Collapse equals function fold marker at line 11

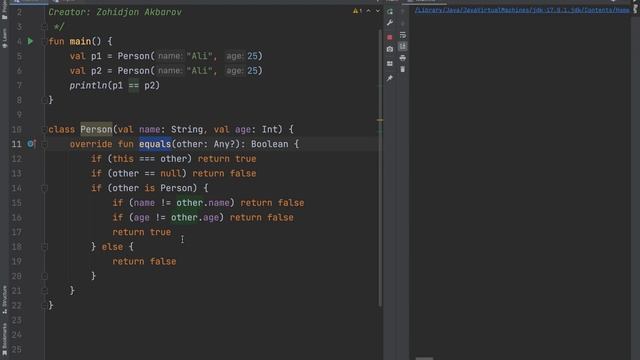pyautogui.click(x=44, y=144)
